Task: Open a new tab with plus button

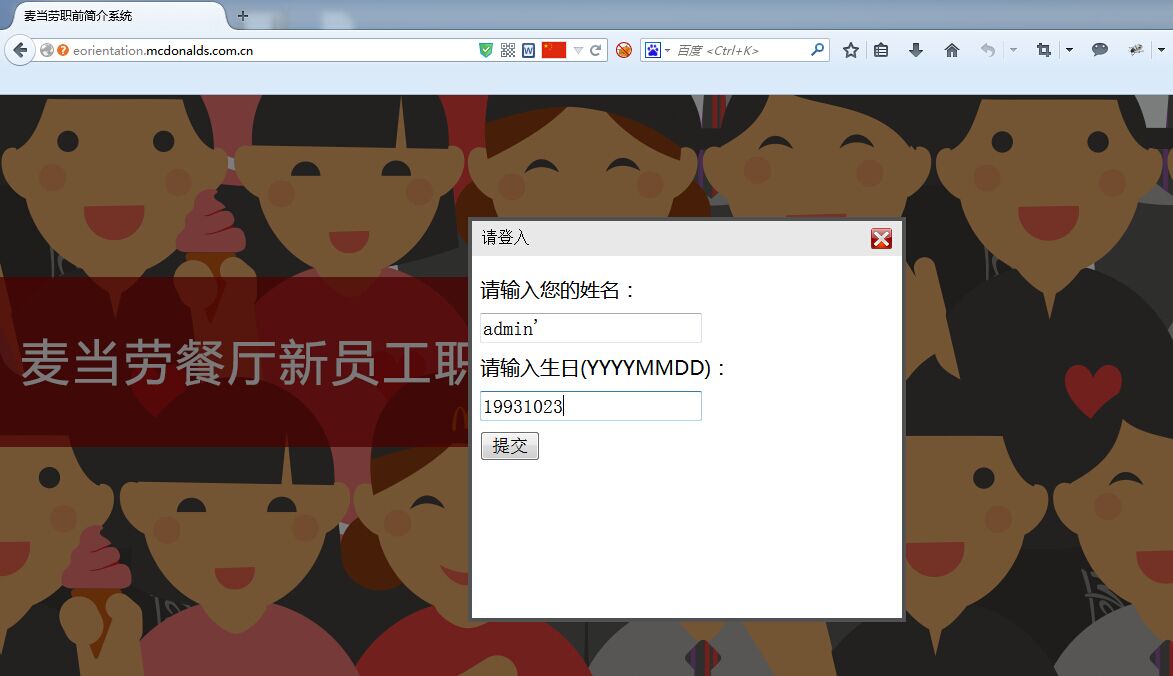Action: point(242,16)
